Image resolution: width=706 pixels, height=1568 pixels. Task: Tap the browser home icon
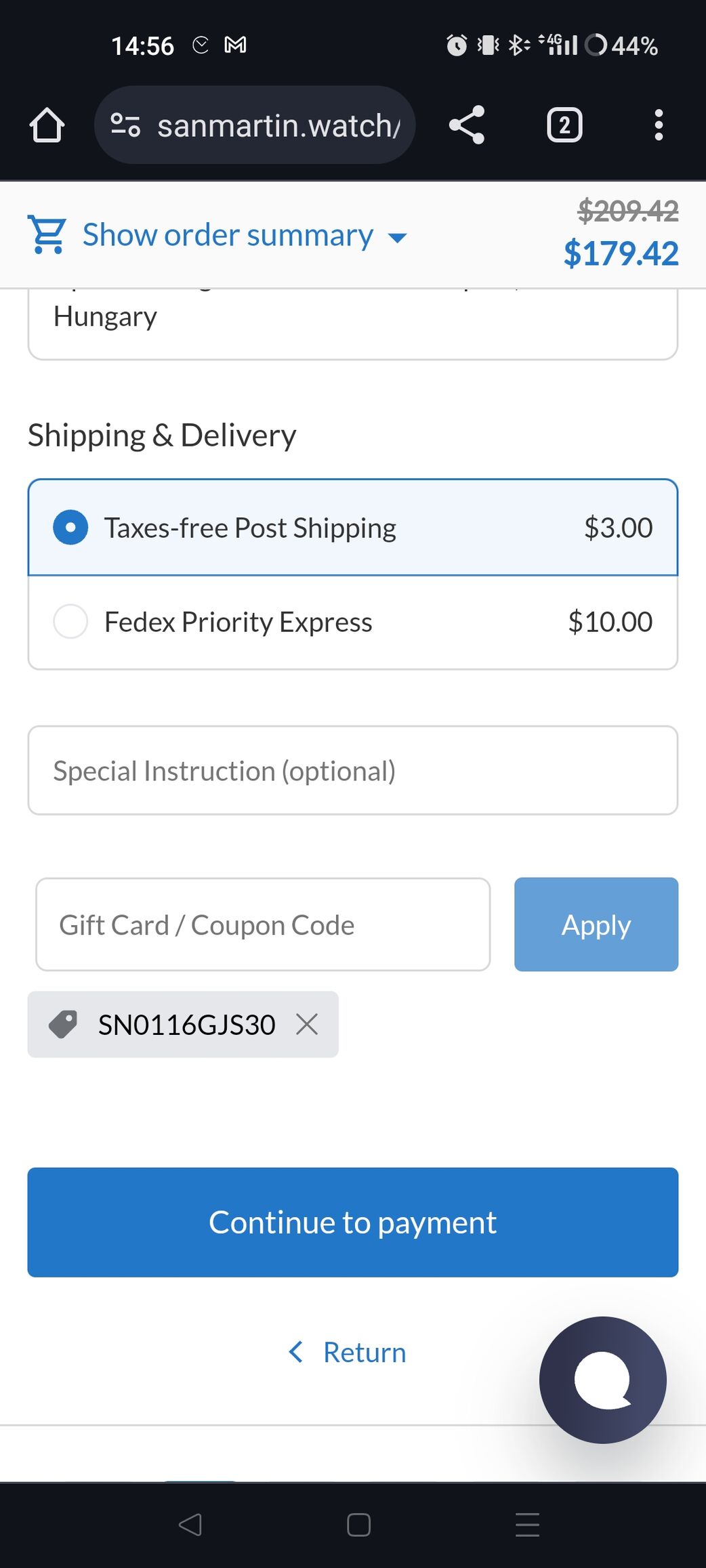[47, 125]
